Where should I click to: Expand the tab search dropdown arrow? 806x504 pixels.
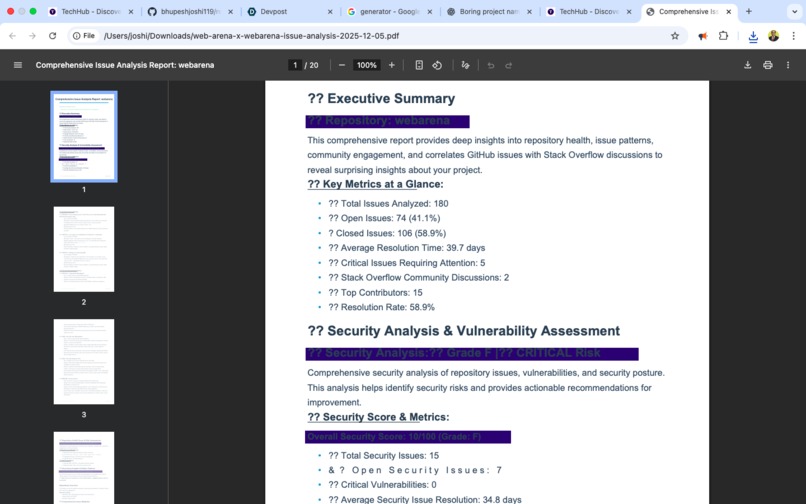795,11
